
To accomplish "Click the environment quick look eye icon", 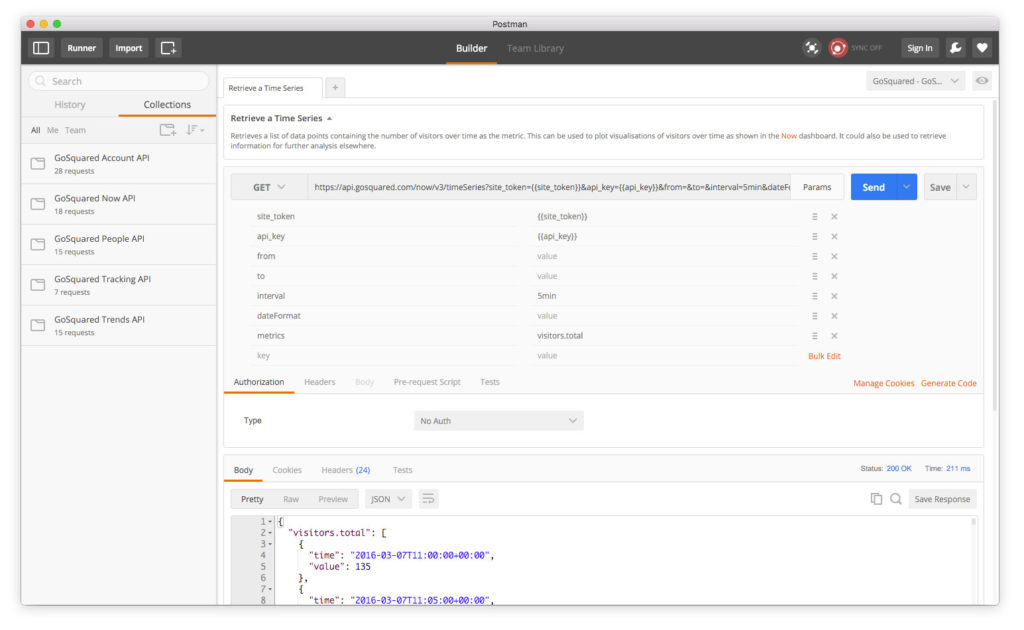I will [x=982, y=81].
